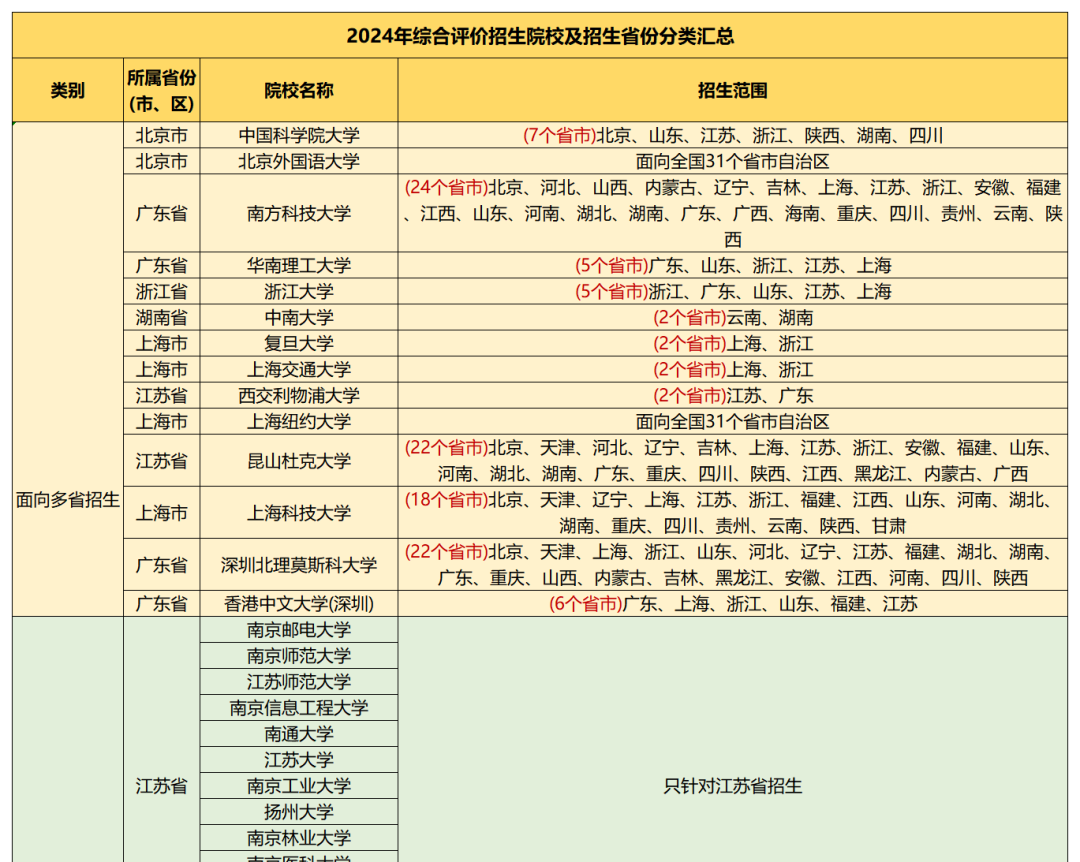
Task: Click the 上海科技大学 cell
Action: coord(299,513)
